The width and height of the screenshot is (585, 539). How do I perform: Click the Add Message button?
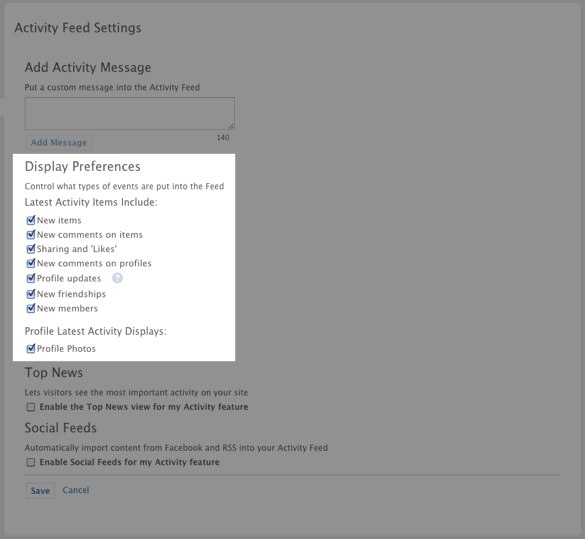pyautogui.click(x=59, y=142)
